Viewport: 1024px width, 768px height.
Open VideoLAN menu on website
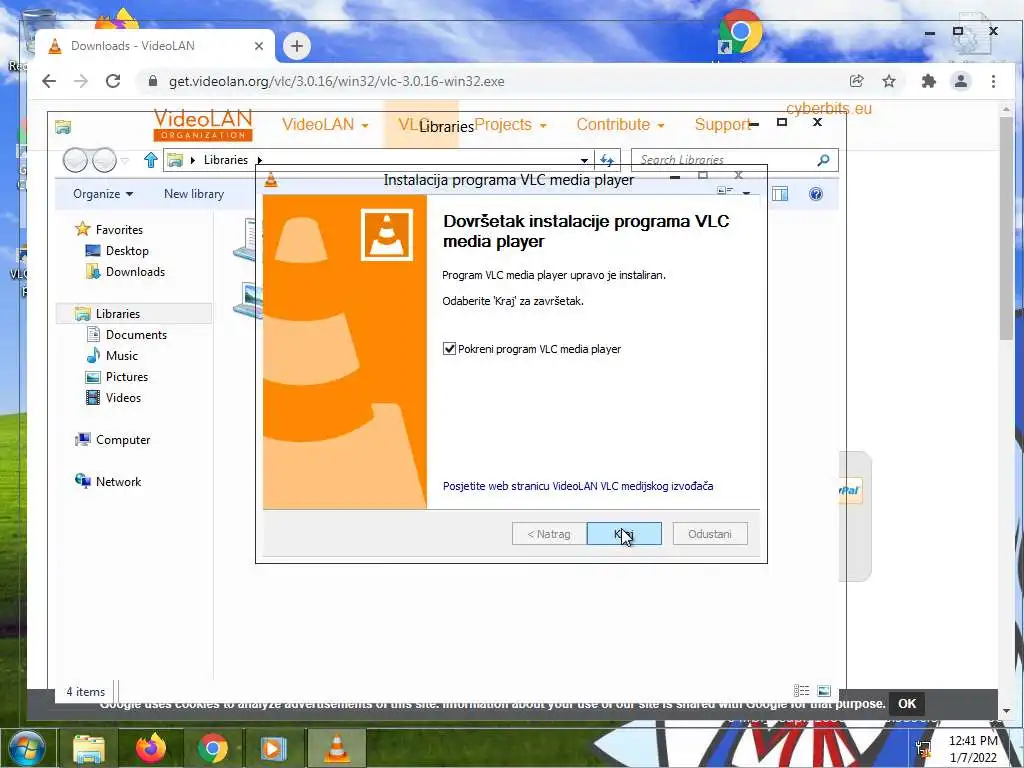[325, 124]
